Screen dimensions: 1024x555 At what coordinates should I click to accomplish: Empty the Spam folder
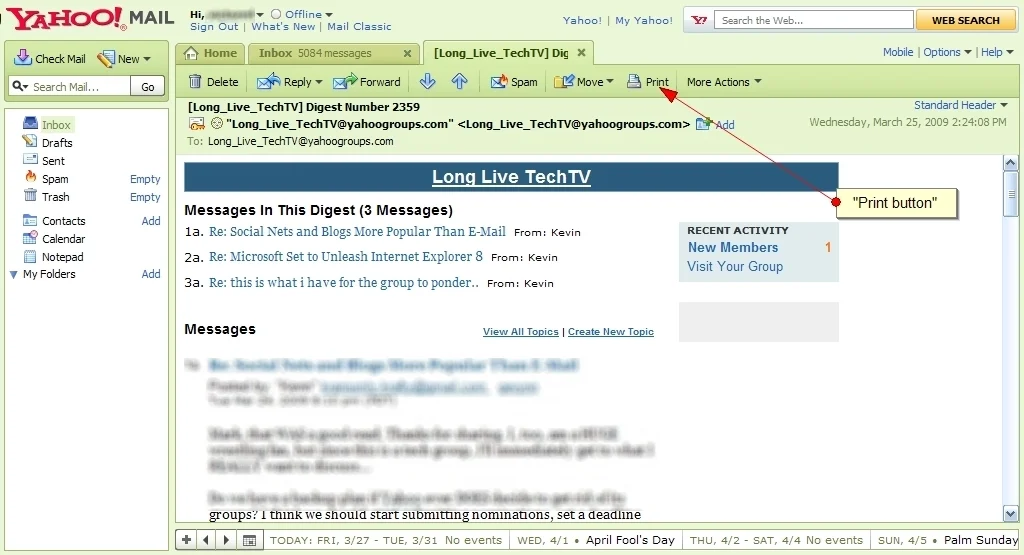pyautogui.click(x=145, y=179)
